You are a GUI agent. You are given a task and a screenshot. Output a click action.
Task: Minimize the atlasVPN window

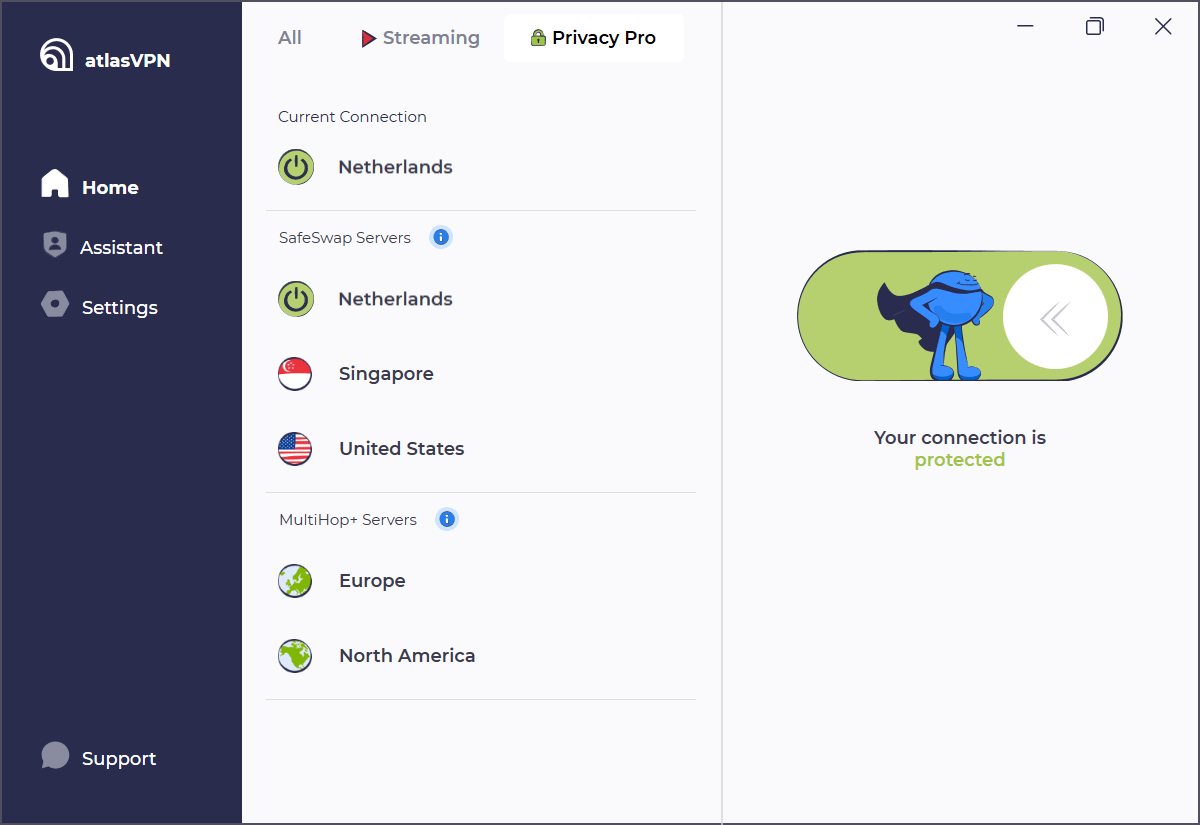(1025, 27)
